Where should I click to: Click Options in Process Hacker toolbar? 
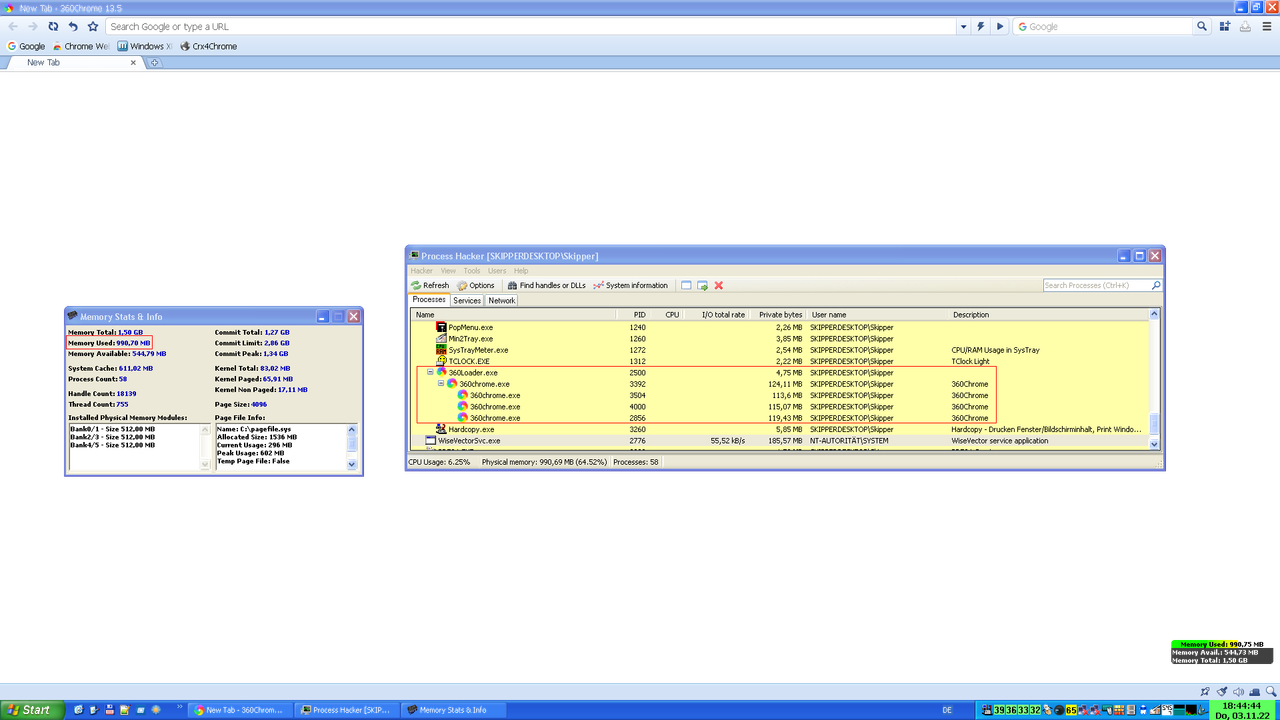tap(476, 286)
